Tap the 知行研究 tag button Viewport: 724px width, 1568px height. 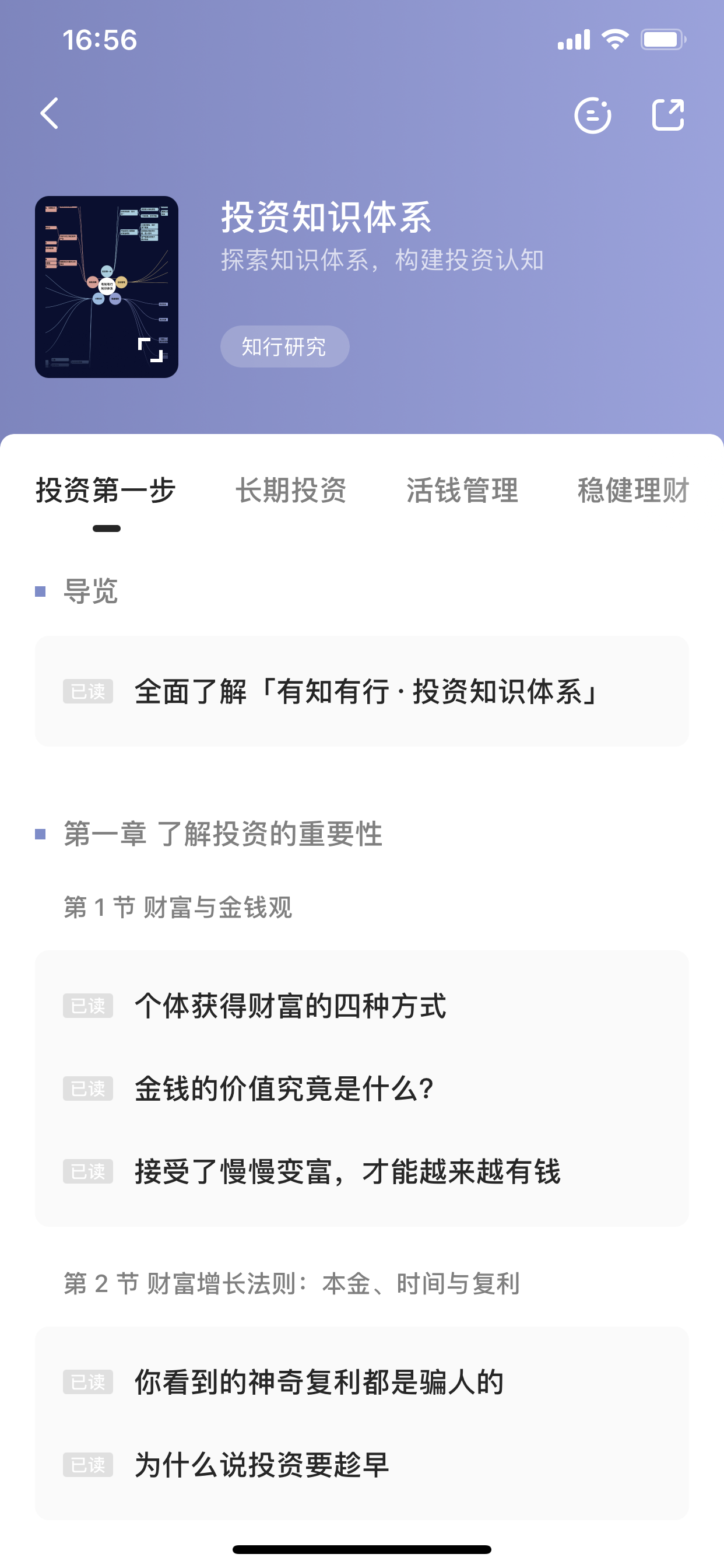pos(284,346)
